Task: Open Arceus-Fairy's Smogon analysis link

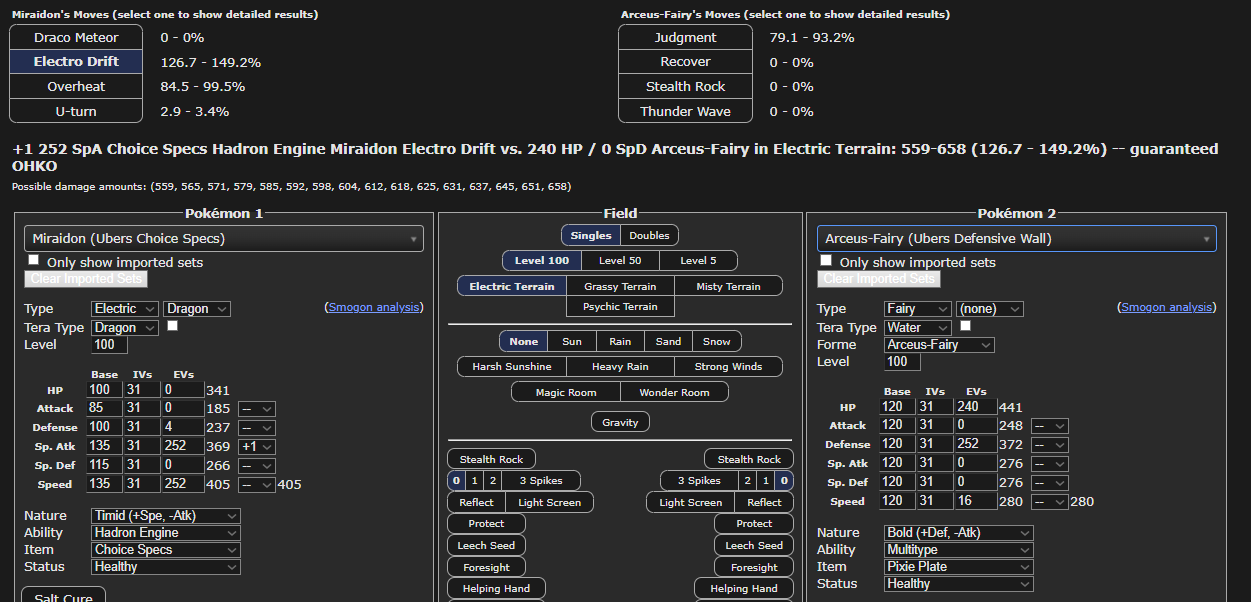Action: click(x=1167, y=307)
